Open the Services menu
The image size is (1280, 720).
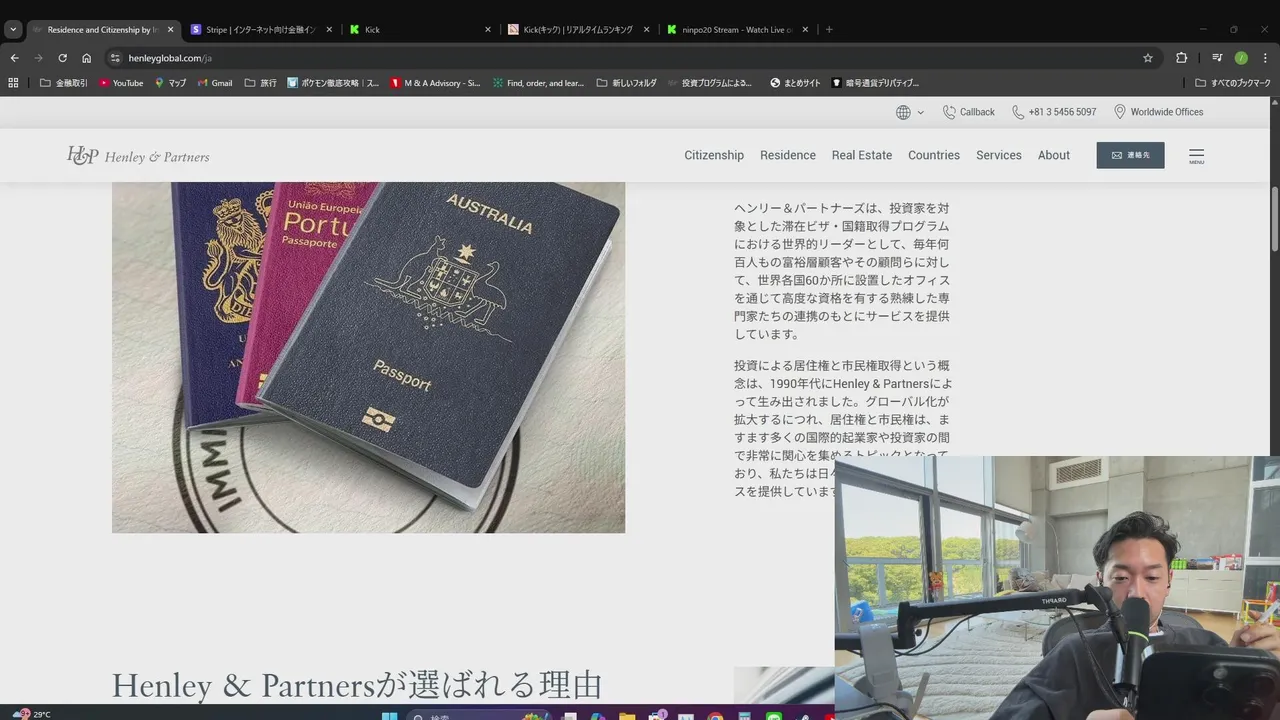[x=999, y=155]
